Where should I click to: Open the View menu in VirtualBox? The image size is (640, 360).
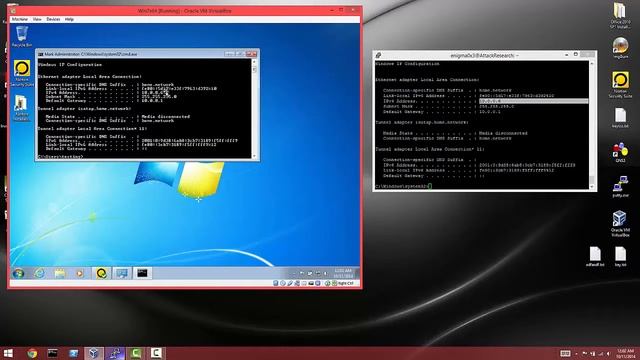[x=37, y=19]
